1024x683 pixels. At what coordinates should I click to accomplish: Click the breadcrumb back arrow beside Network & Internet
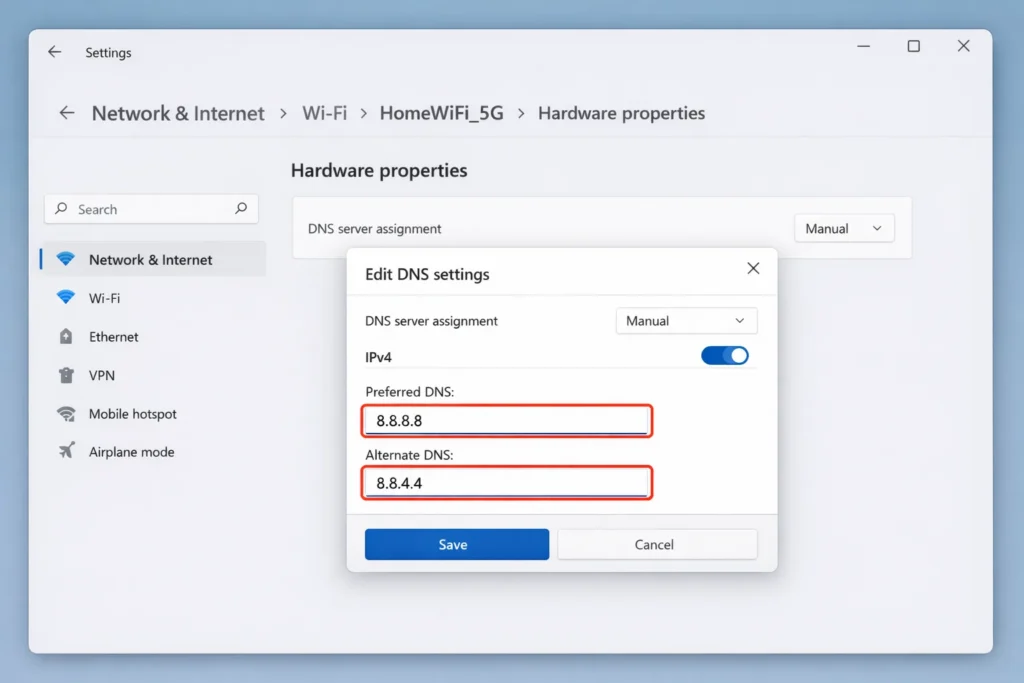tap(66, 113)
